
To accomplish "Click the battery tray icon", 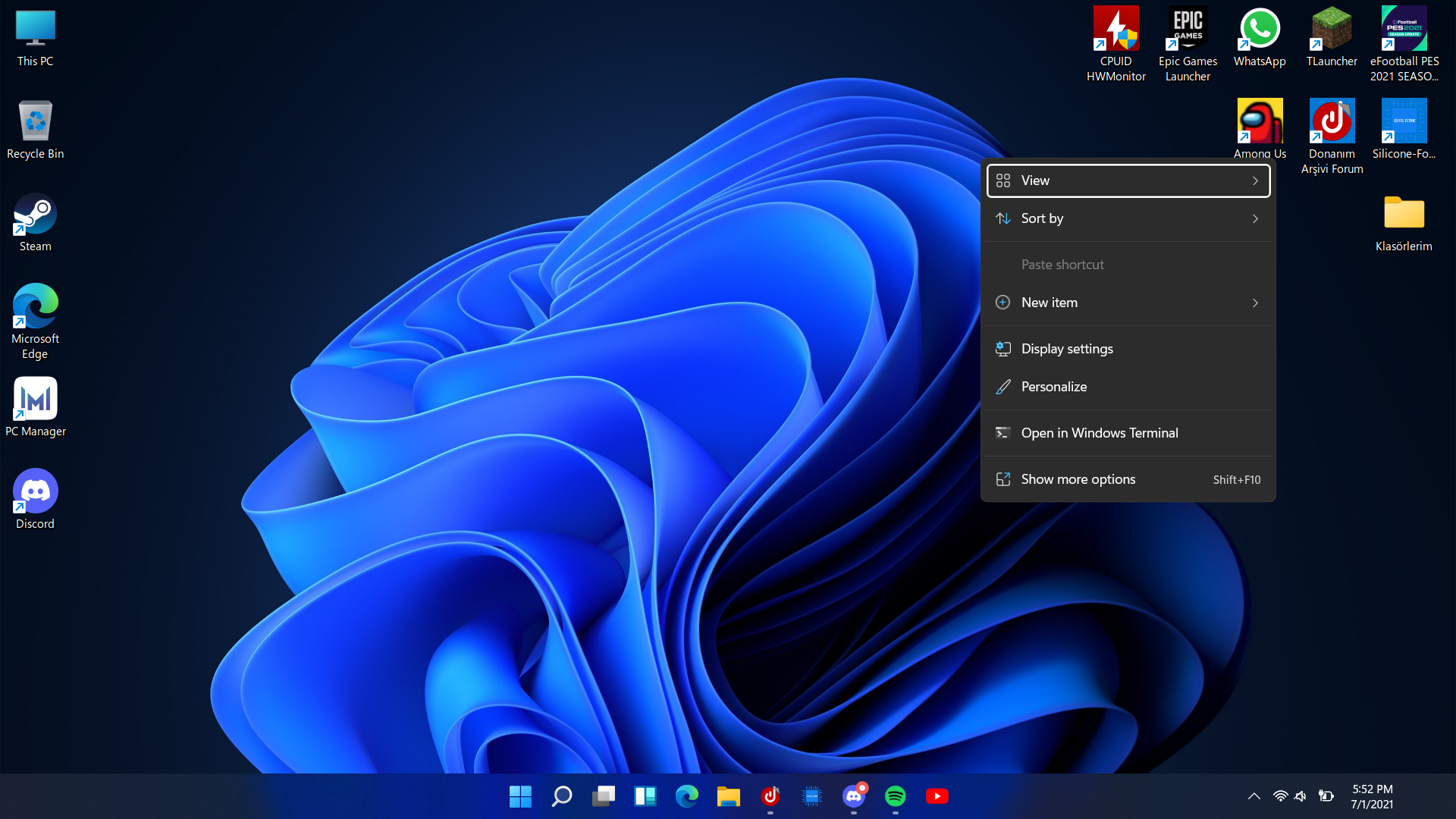I will coord(1326,796).
